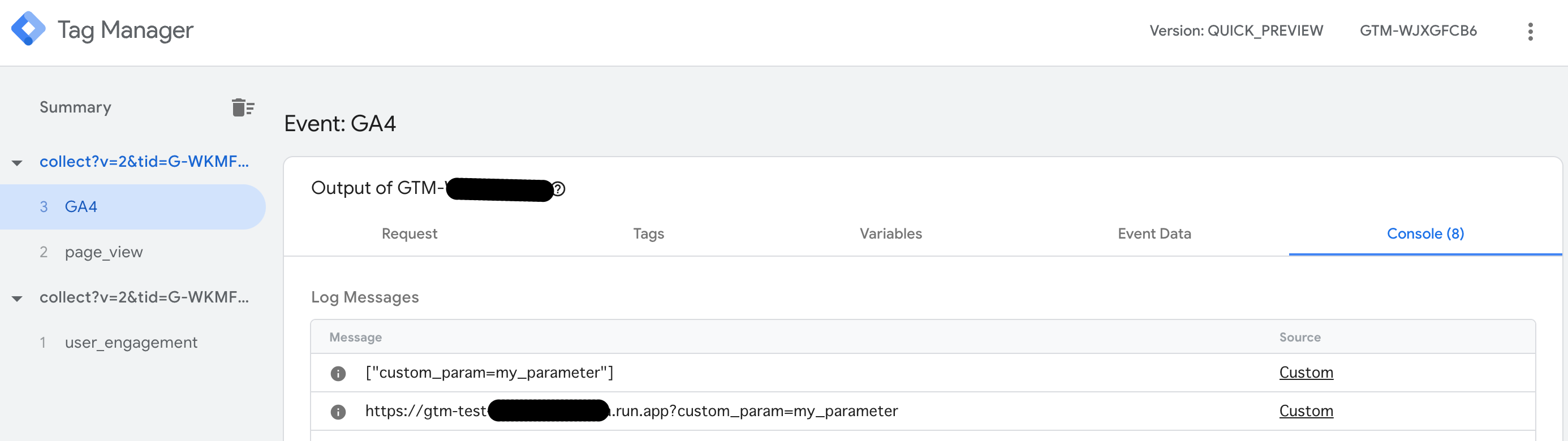Open the Request tab
The width and height of the screenshot is (1568, 441).
409,234
